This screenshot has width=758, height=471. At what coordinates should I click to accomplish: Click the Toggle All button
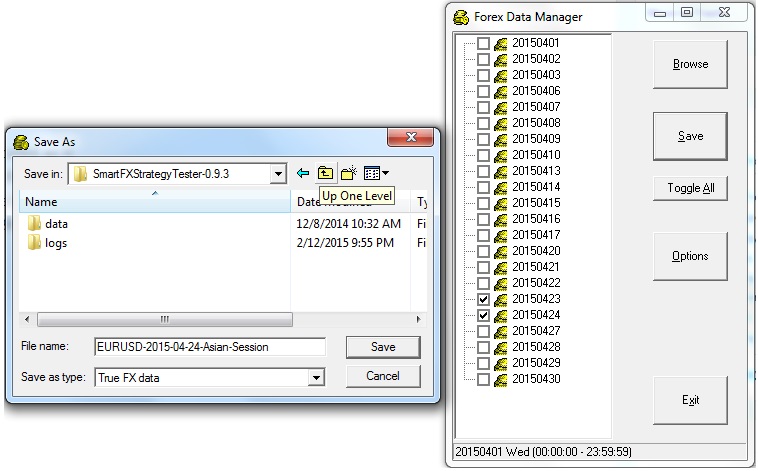(690, 188)
